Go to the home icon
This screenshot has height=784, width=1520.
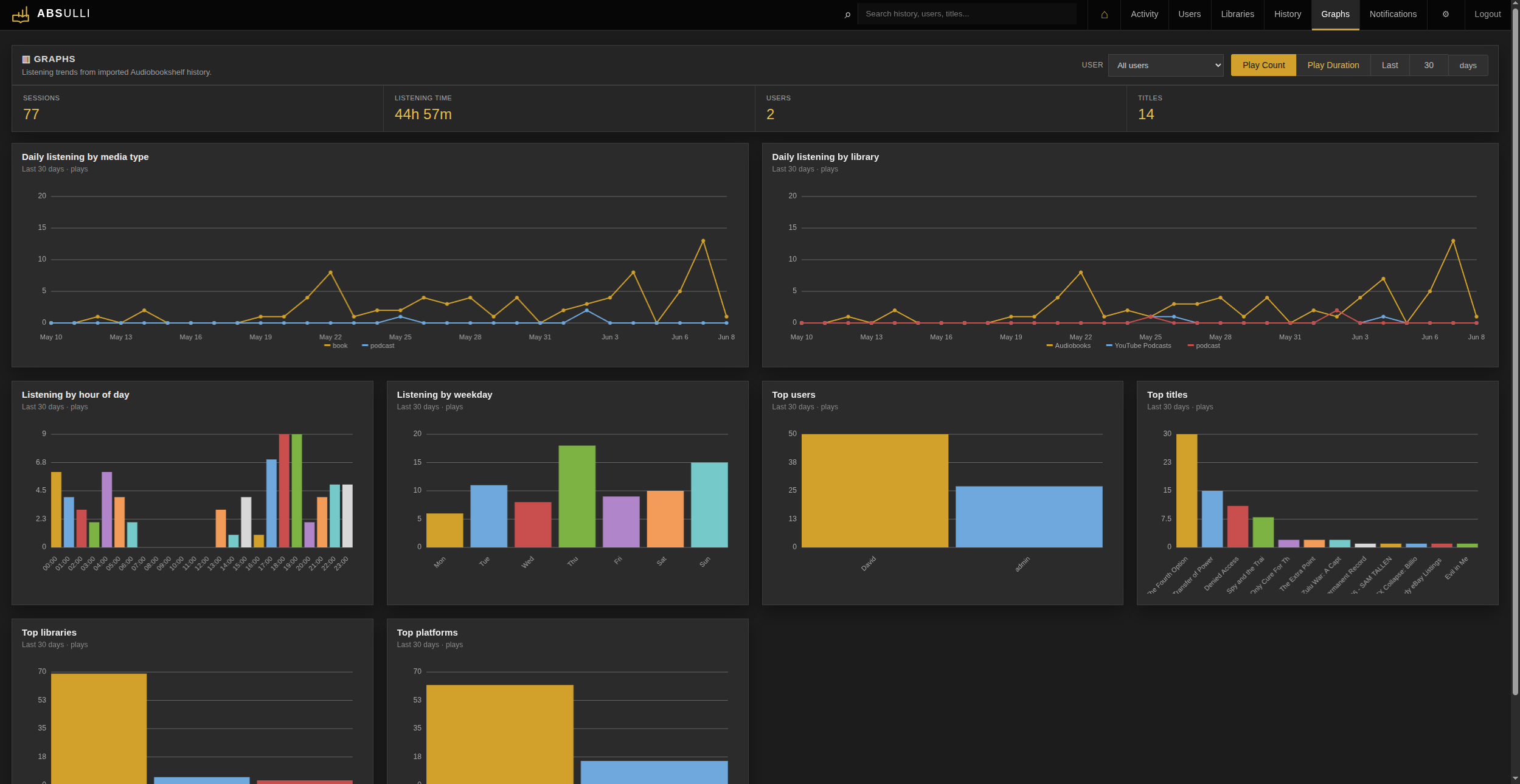[x=1104, y=15]
